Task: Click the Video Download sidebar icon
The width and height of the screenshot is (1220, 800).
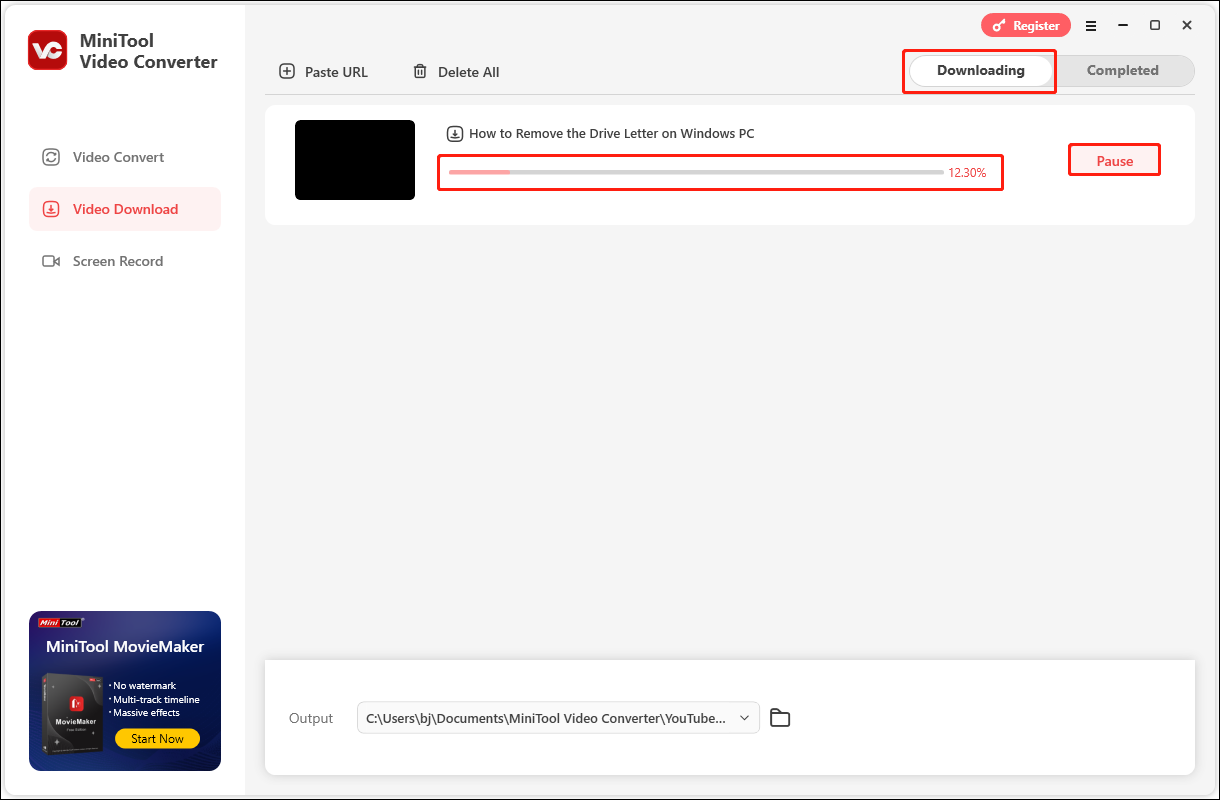Action: point(51,209)
